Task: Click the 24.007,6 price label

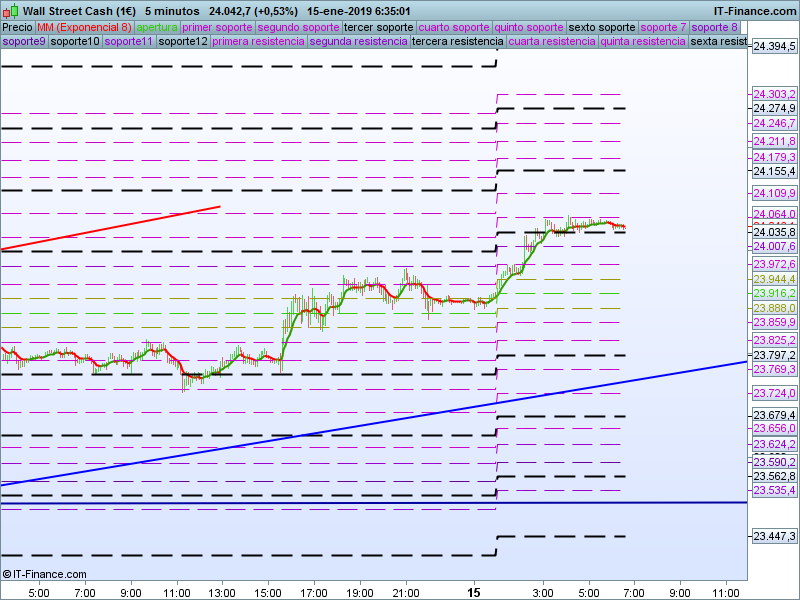Action: 774,246
